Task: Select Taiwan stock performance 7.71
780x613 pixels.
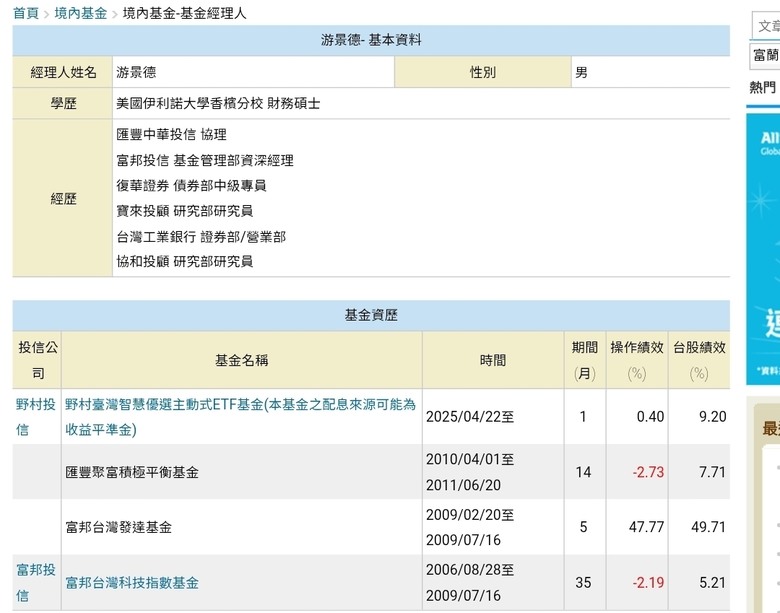Action: coord(713,472)
